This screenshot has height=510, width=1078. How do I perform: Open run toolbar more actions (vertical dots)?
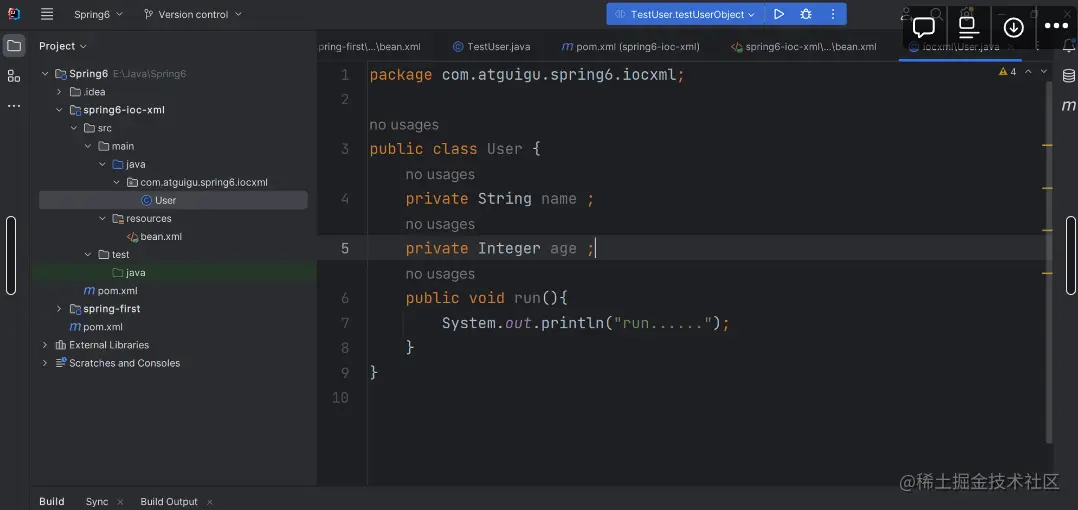click(x=833, y=14)
